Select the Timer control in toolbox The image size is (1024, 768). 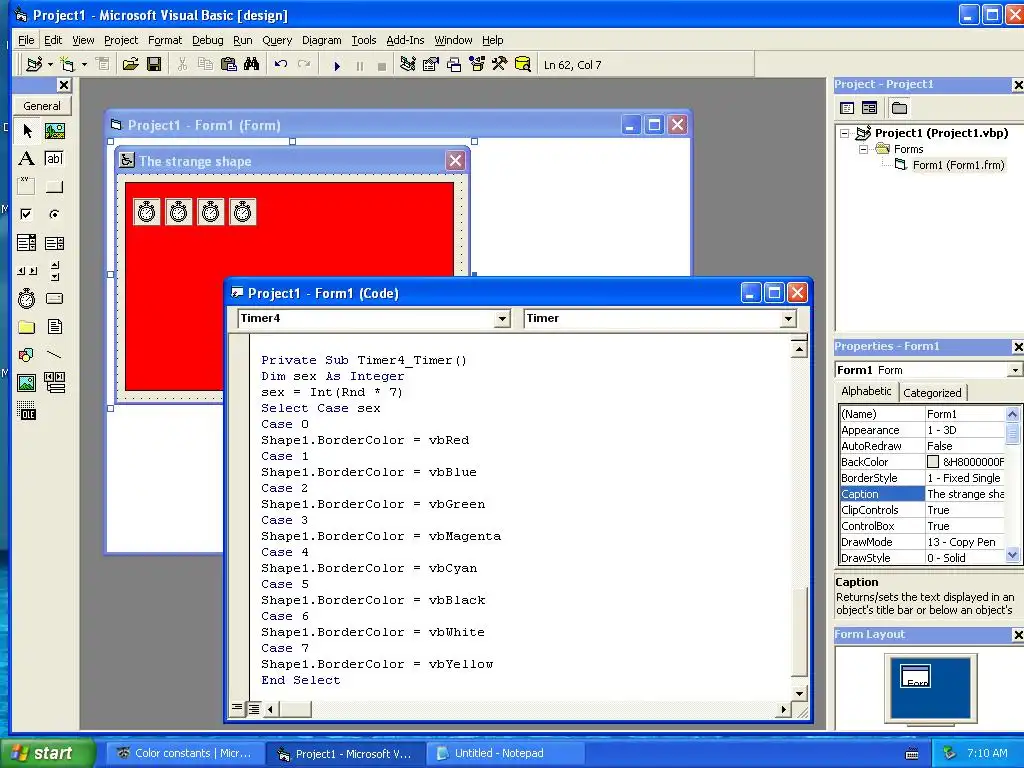click(x=27, y=298)
